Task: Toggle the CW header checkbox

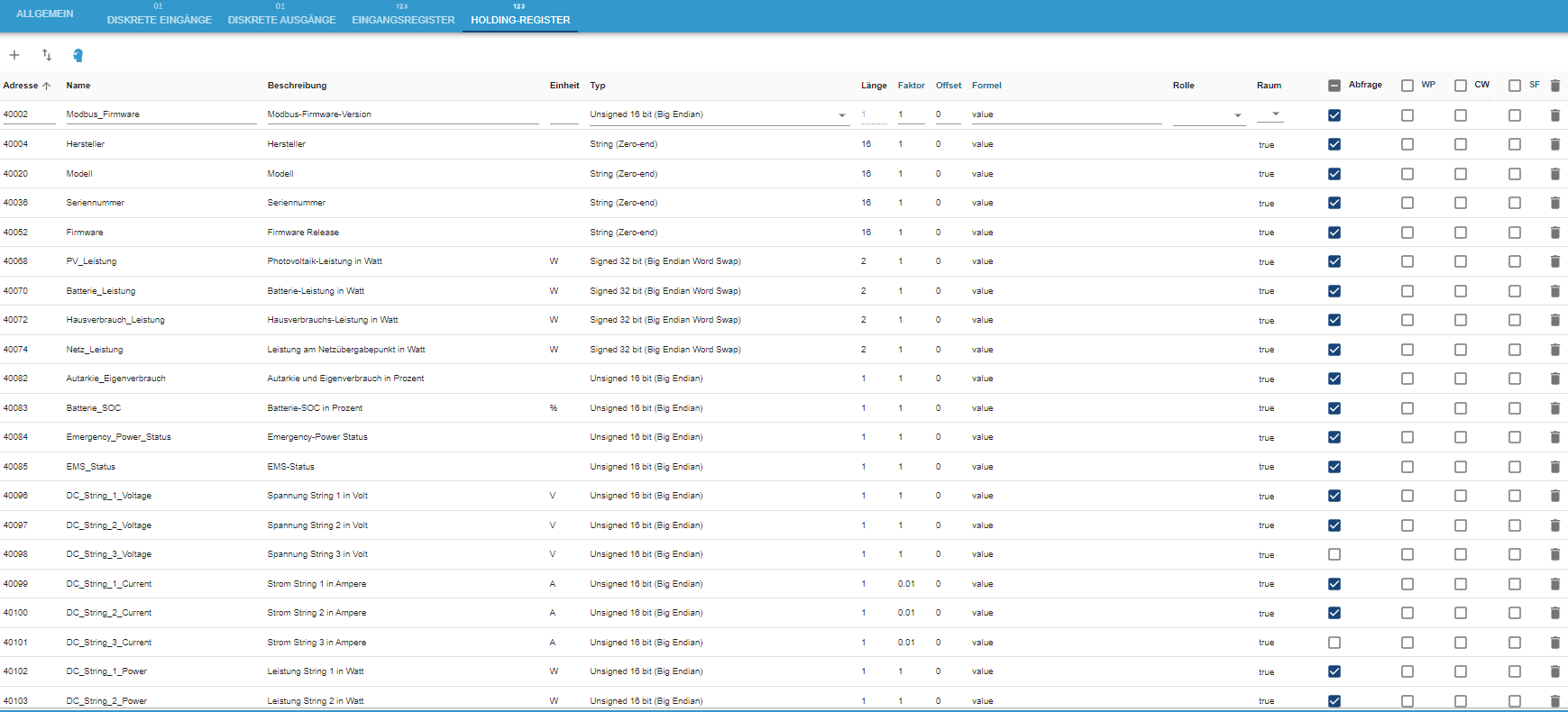Action: click(1461, 86)
